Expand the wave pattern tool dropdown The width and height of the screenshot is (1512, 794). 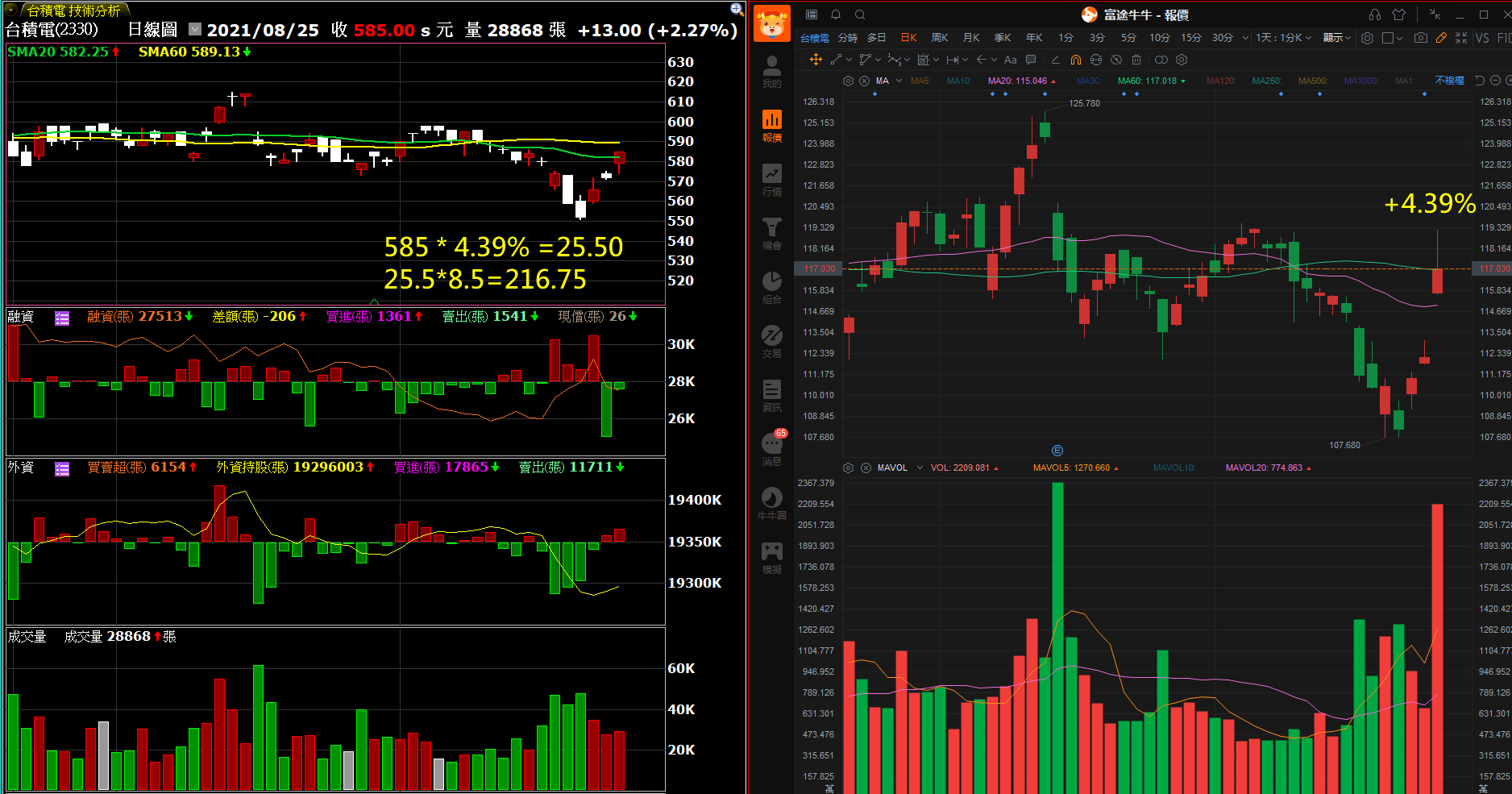click(907, 60)
